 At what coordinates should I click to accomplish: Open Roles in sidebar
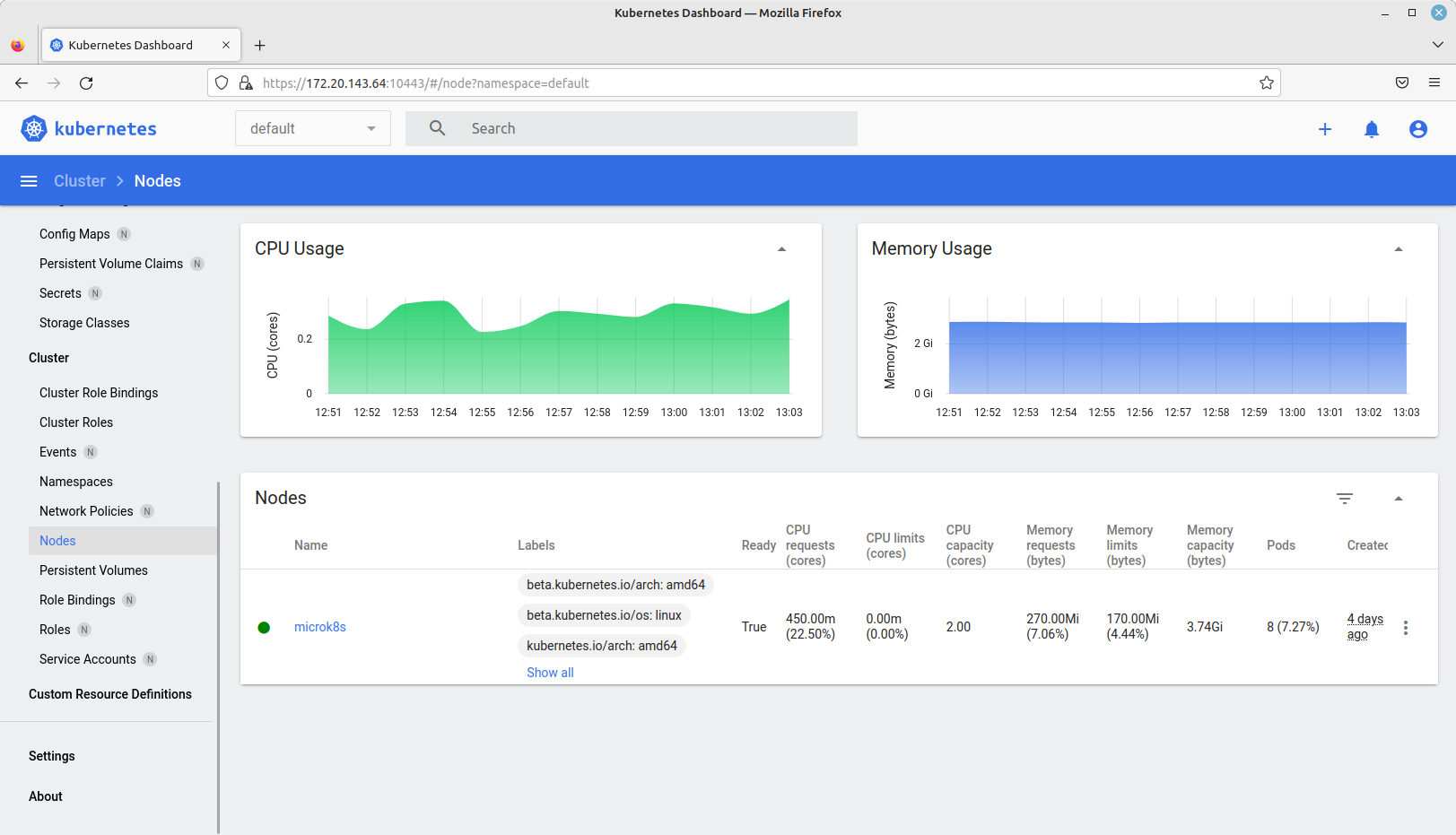tap(55, 630)
